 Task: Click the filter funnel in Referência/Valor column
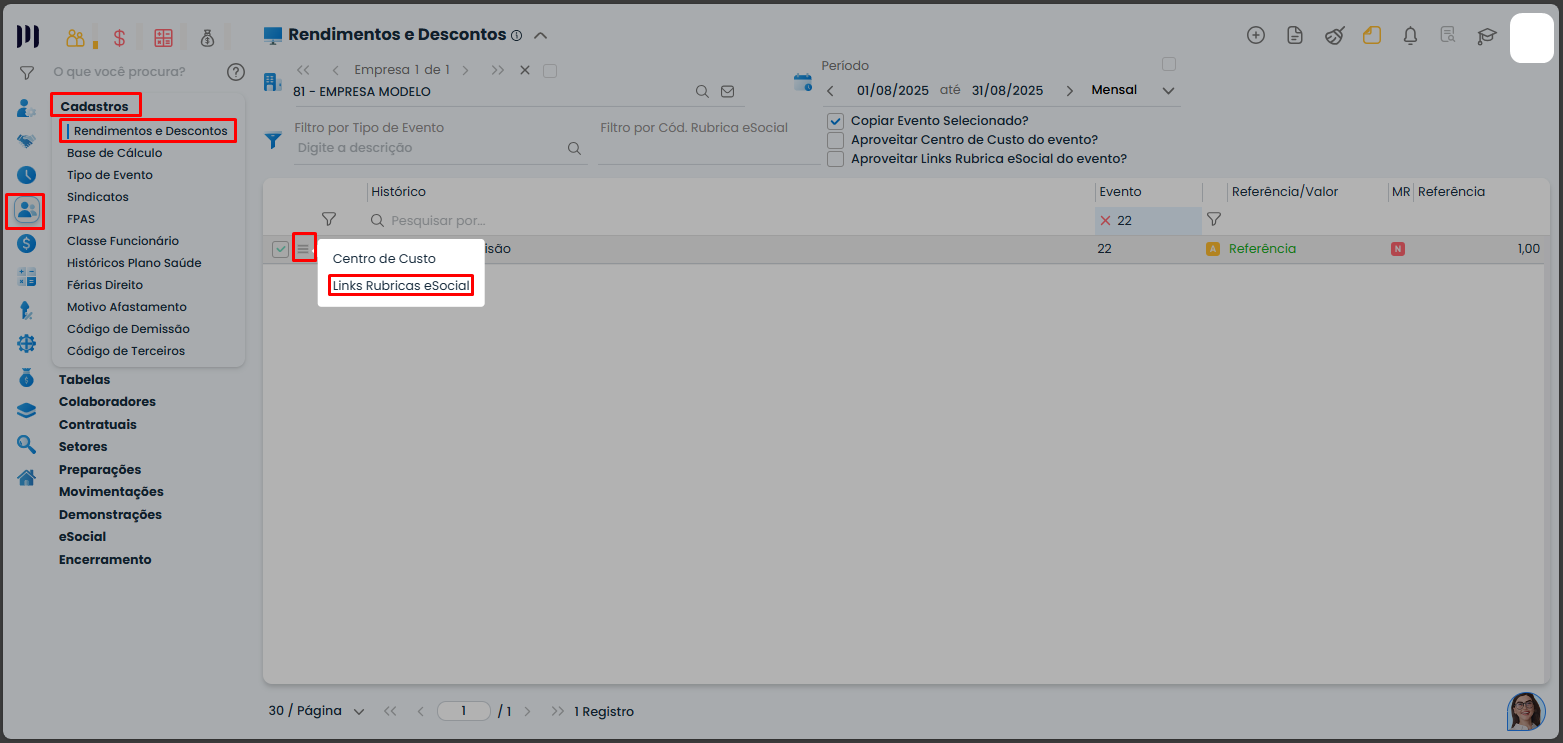tap(1214, 219)
